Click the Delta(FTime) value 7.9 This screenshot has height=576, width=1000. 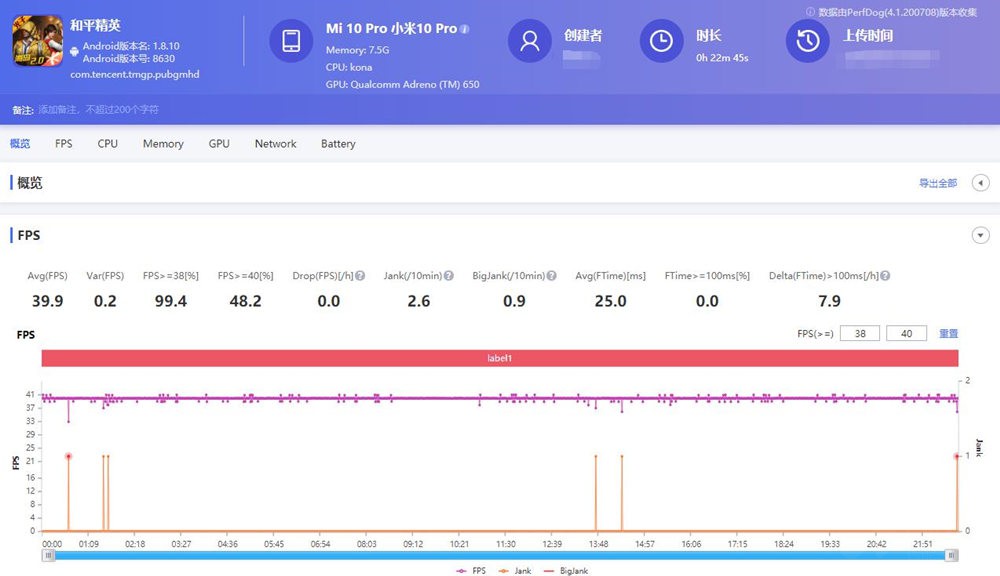[x=829, y=301]
